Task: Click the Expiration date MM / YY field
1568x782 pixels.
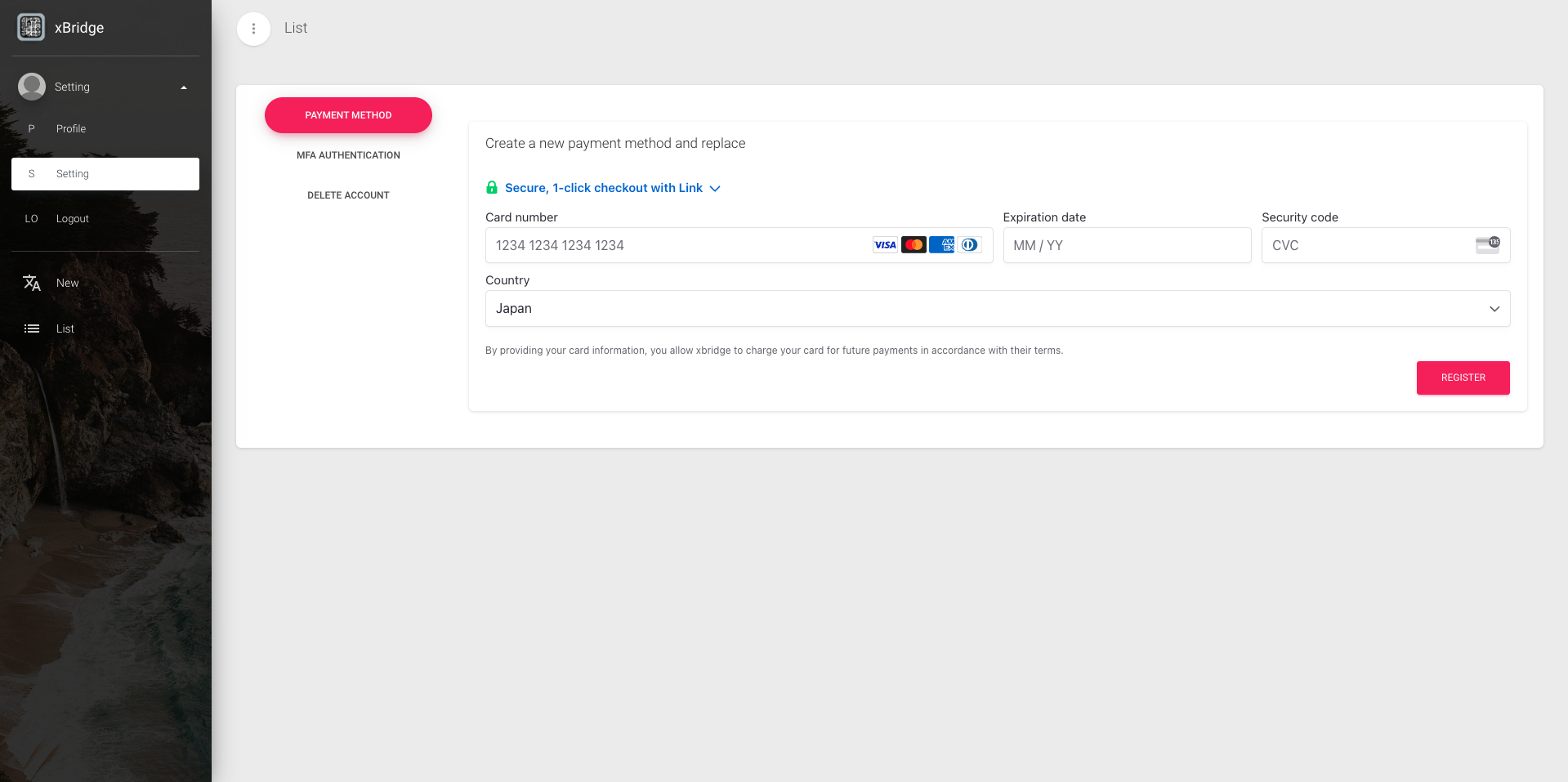Action: (x=1126, y=245)
